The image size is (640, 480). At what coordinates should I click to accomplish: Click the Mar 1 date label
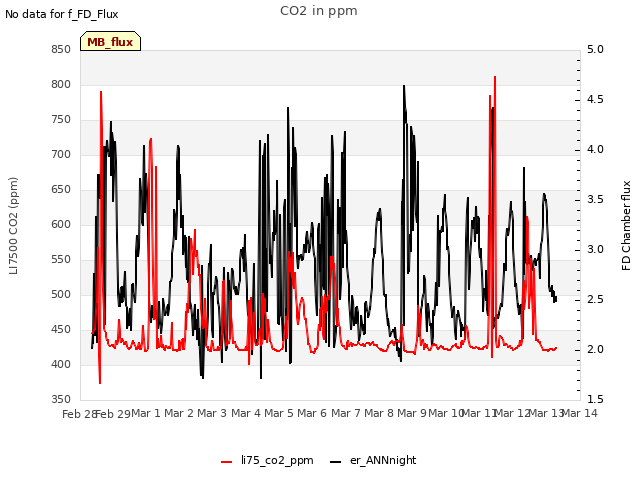click(146, 413)
